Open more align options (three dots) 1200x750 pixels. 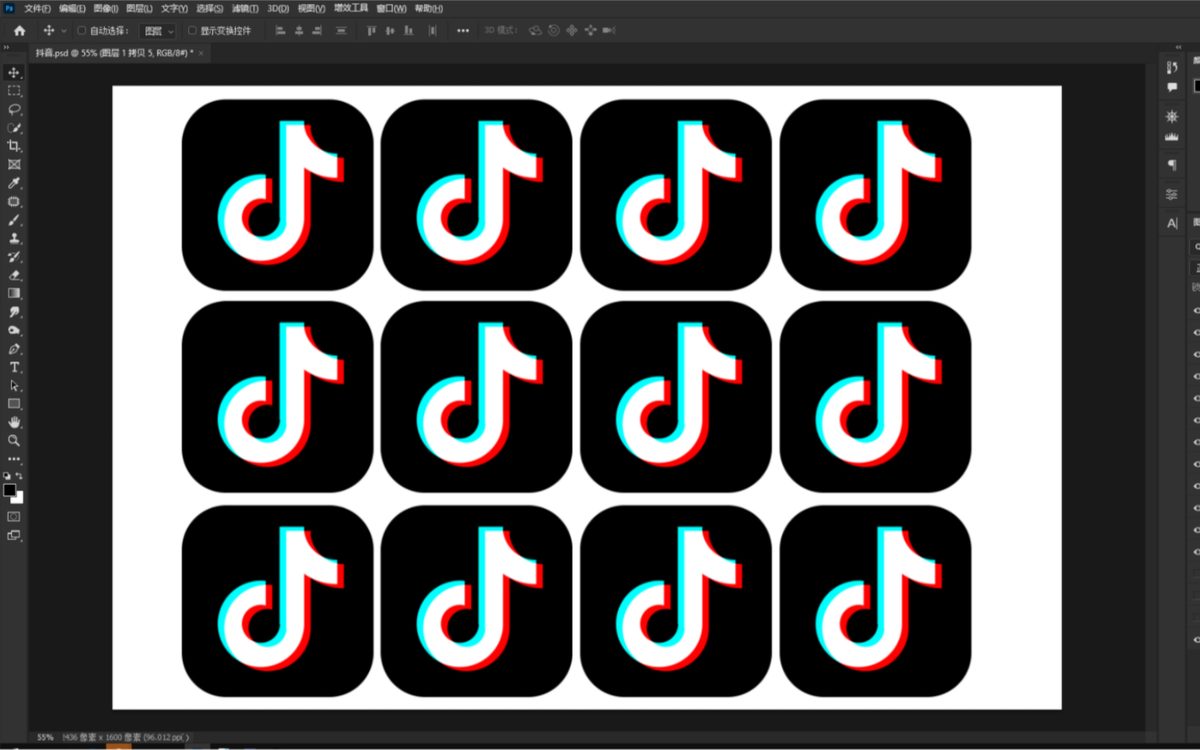point(463,31)
